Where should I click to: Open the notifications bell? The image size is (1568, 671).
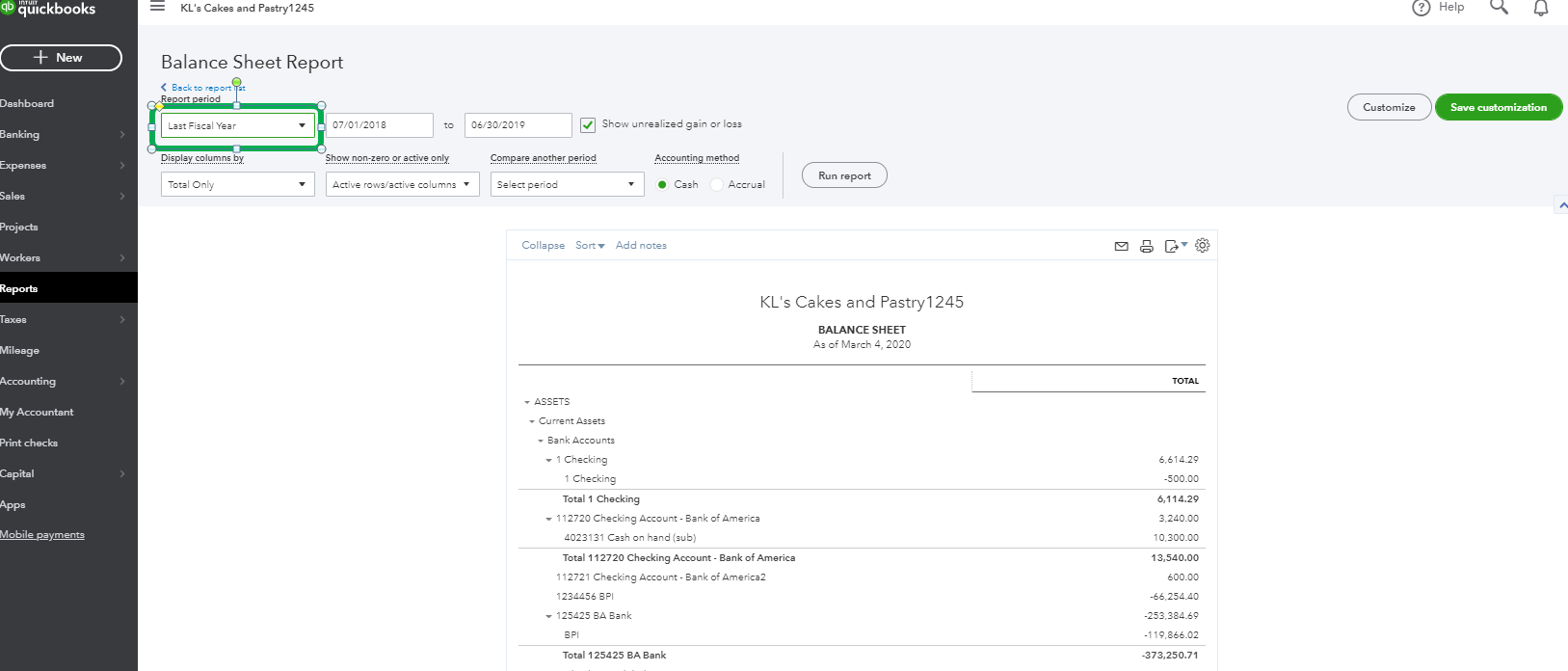click(1541, 8)
